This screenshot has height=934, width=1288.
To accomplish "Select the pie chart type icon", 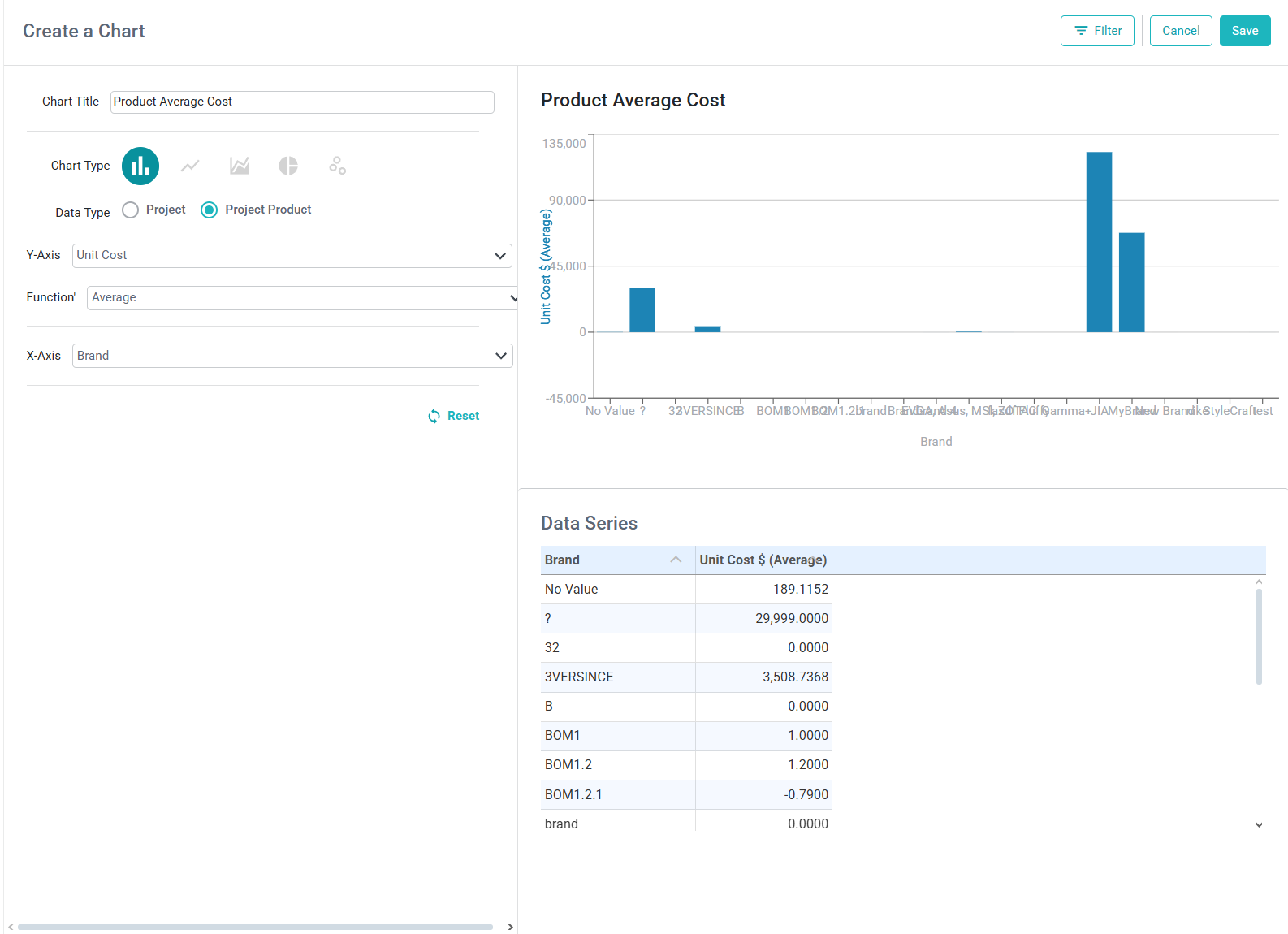I will [288, 166].
